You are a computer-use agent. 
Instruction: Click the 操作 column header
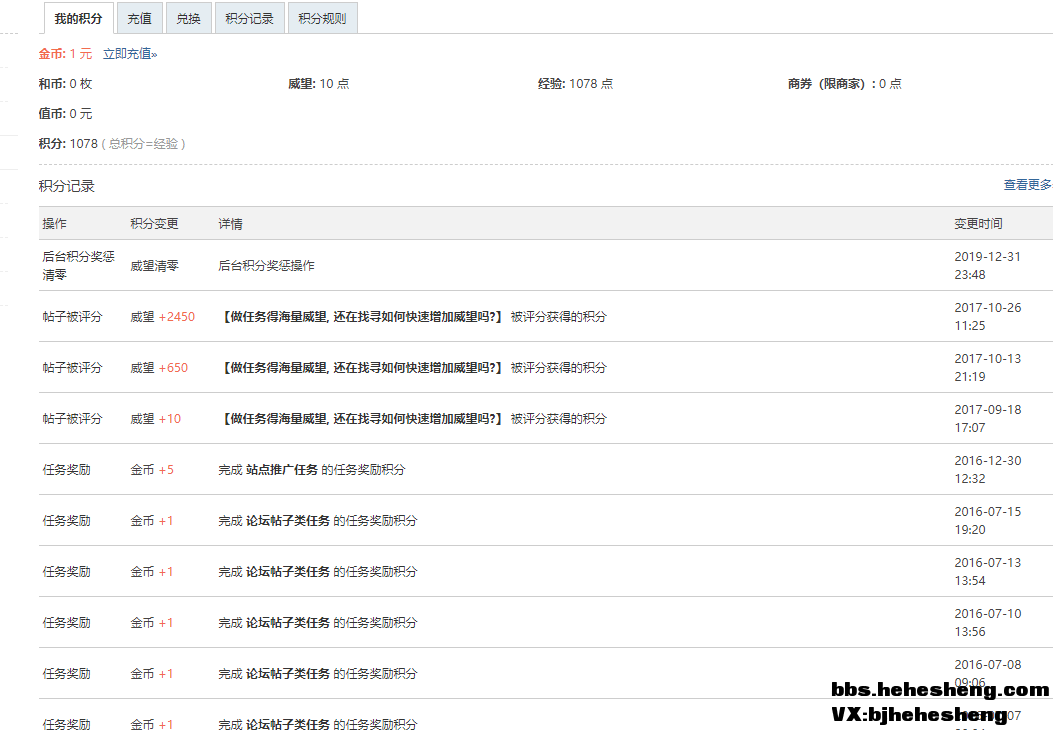tap(54, 224)
